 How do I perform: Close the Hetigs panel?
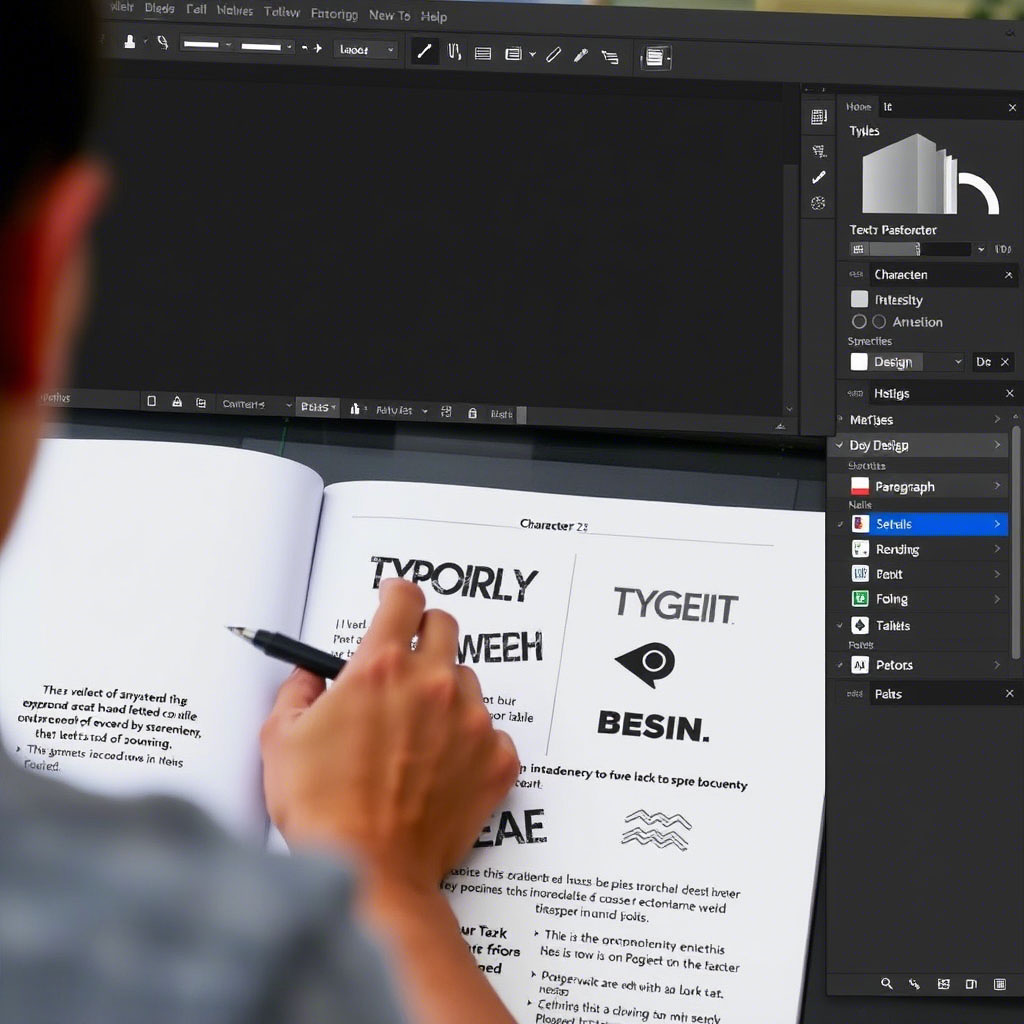[1010, 393]
